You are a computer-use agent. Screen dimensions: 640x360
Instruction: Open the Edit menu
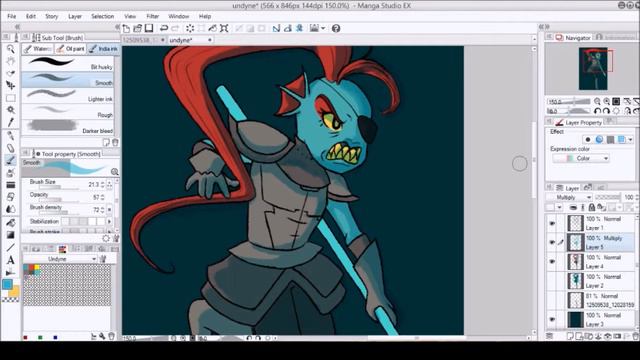click(x=31, y=16)
